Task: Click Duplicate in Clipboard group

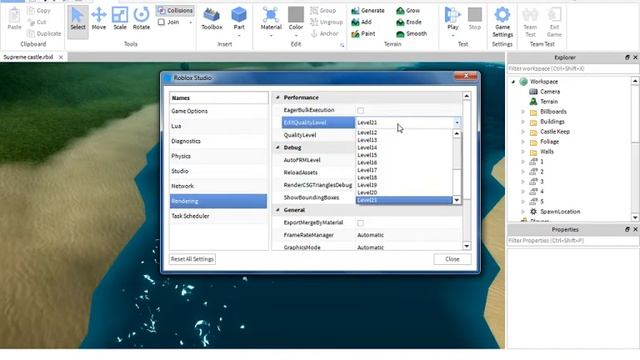Action: (x=44, y=33)
